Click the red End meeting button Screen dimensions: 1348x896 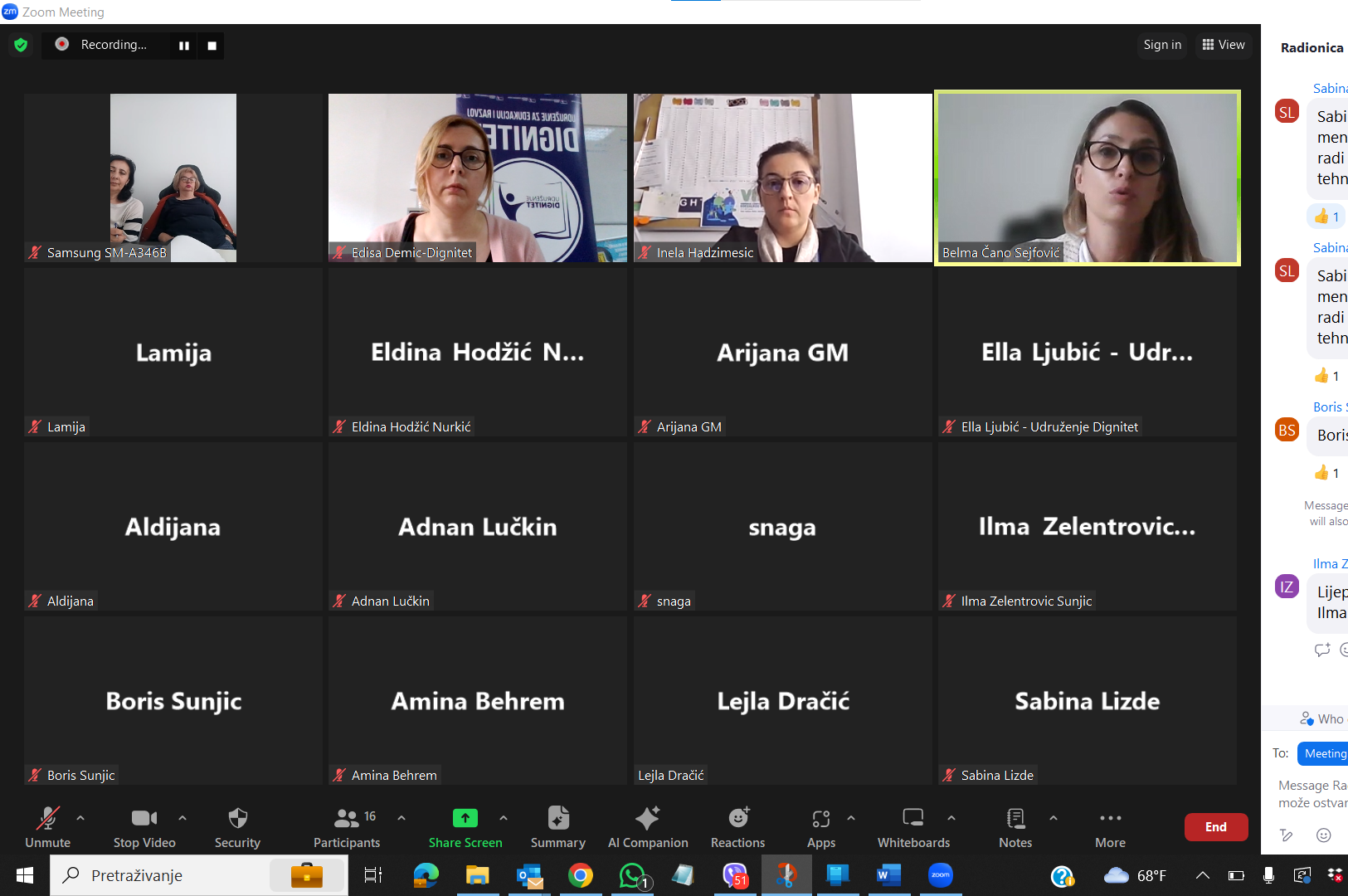1216,827
